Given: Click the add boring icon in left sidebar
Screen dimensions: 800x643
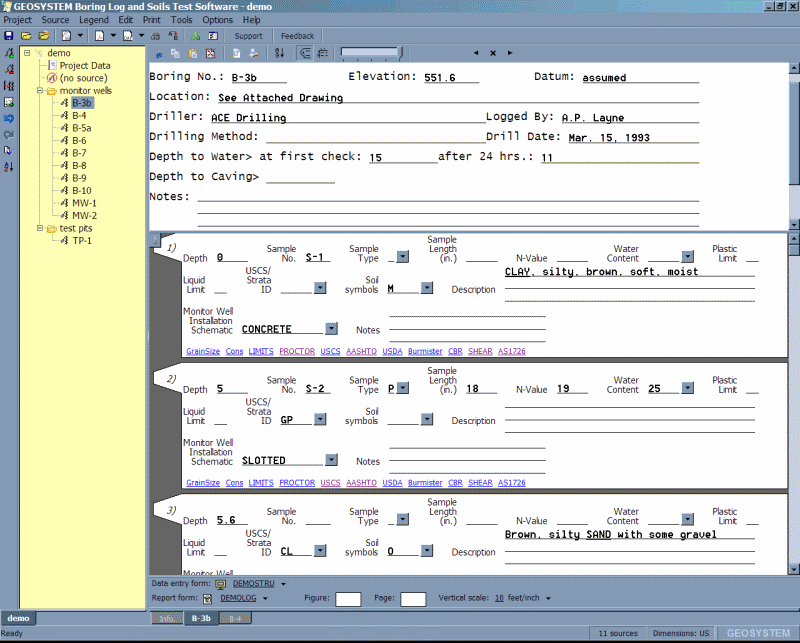Looking at the screenshot, I should [9, 53].
